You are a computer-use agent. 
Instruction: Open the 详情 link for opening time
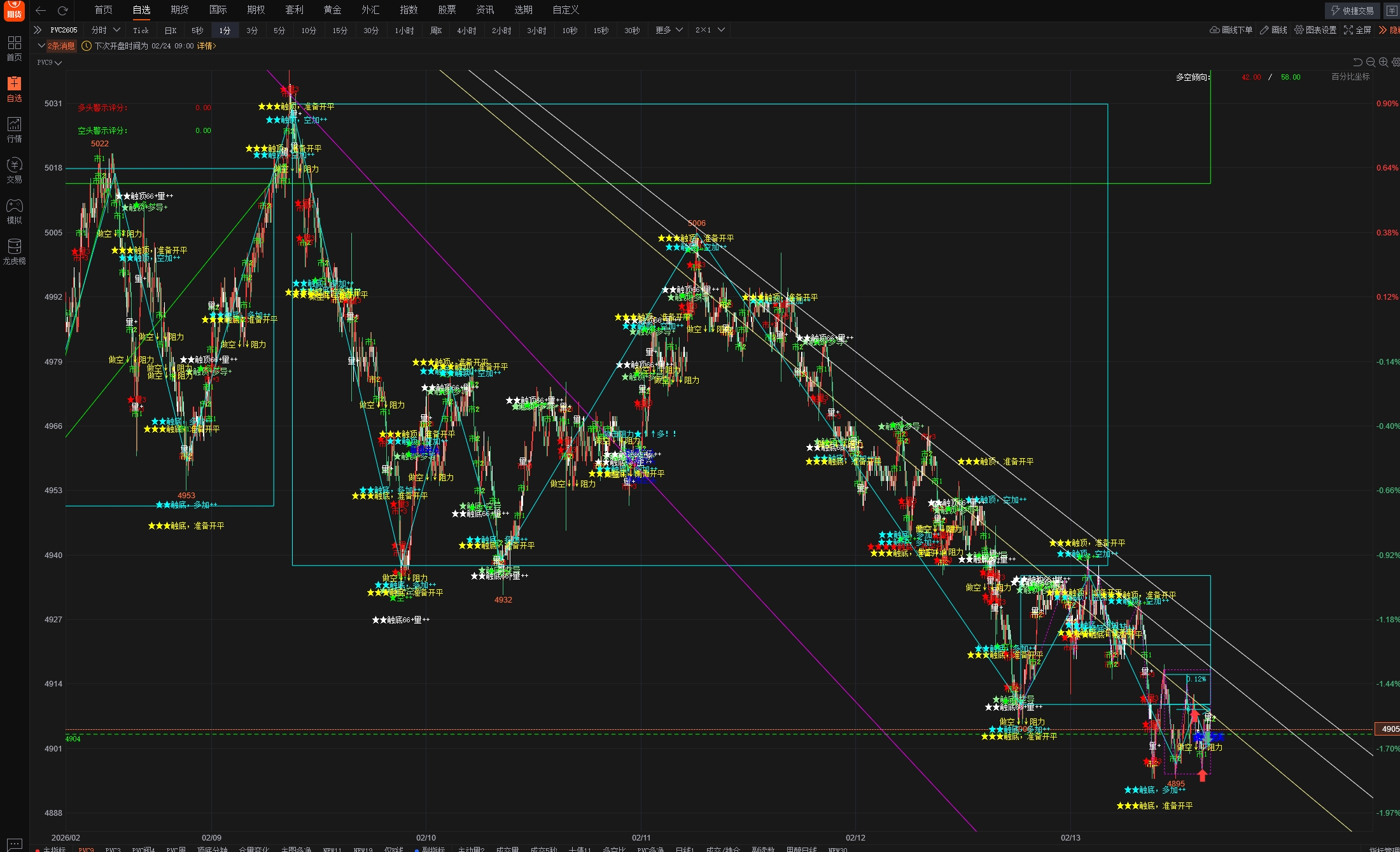(206, 46)
